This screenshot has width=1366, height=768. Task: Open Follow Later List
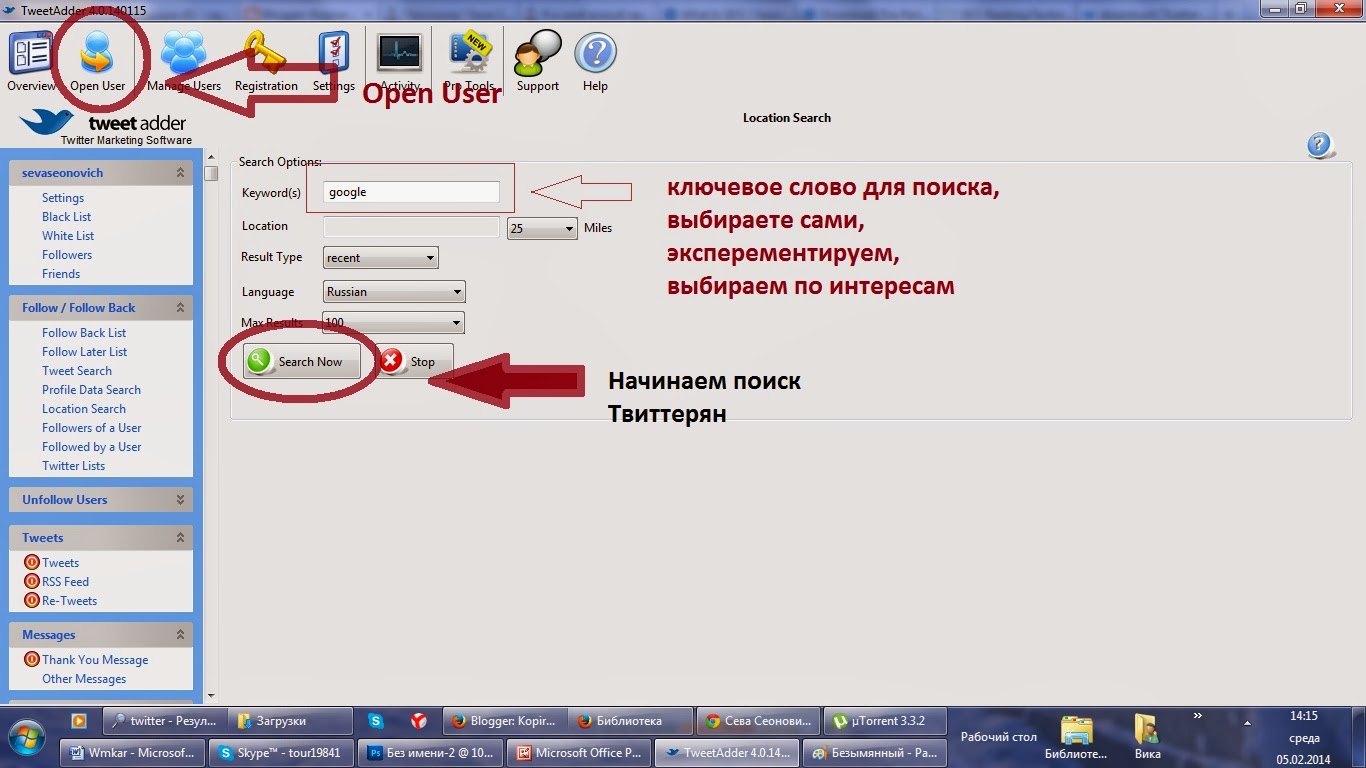[85, 352]
